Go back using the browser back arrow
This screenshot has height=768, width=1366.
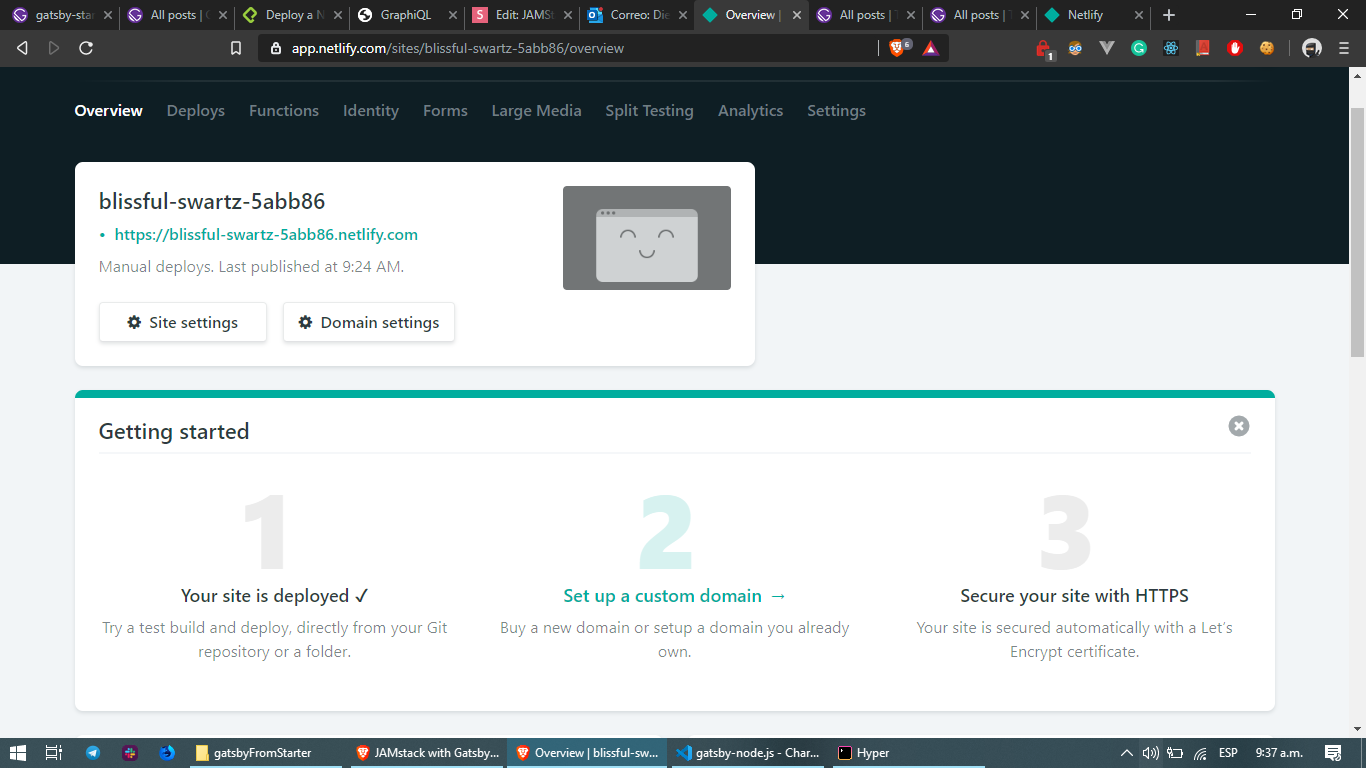(x=22, y=48)
